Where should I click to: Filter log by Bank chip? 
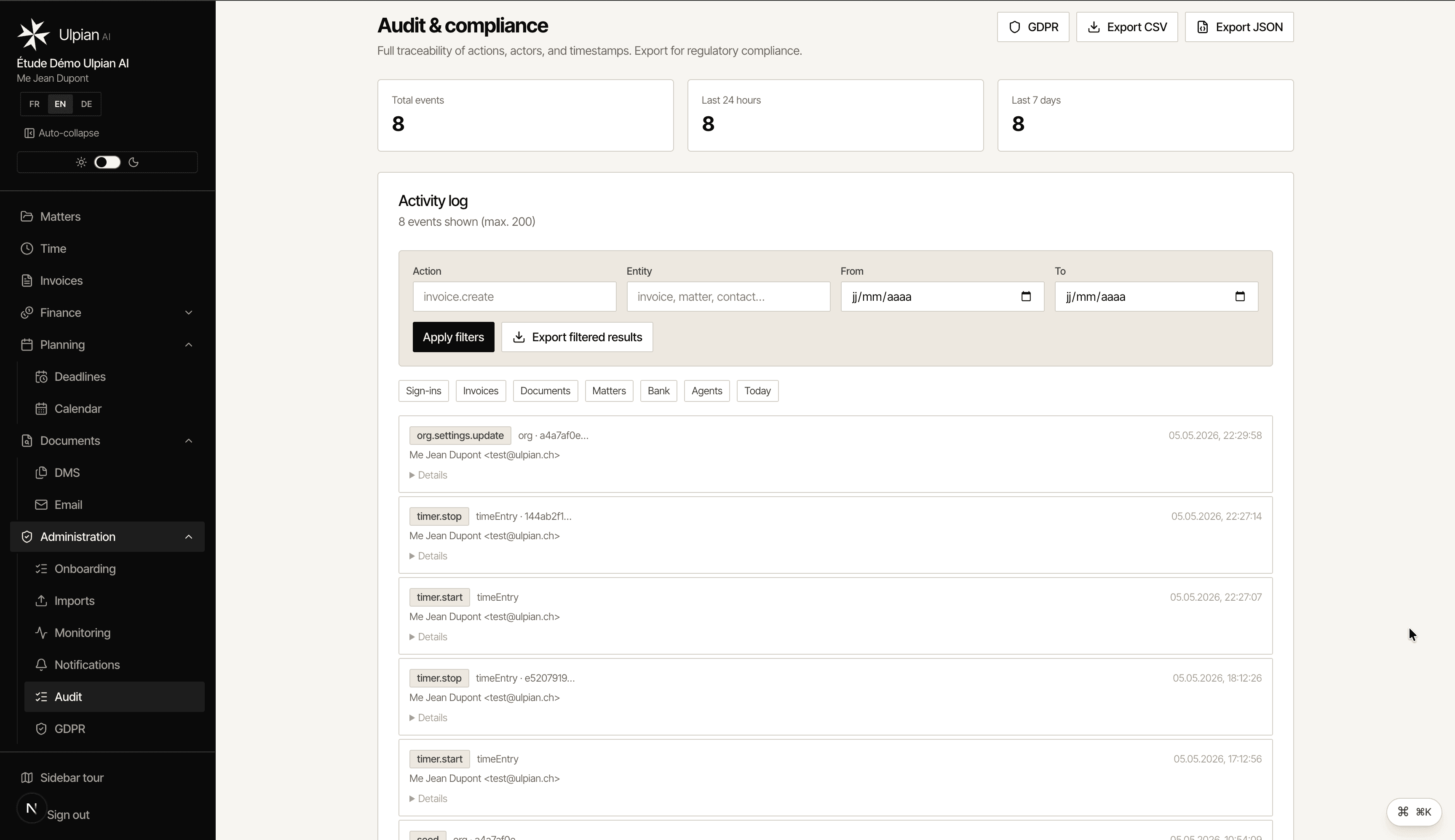pyautogui.click(x=658, y=391)
